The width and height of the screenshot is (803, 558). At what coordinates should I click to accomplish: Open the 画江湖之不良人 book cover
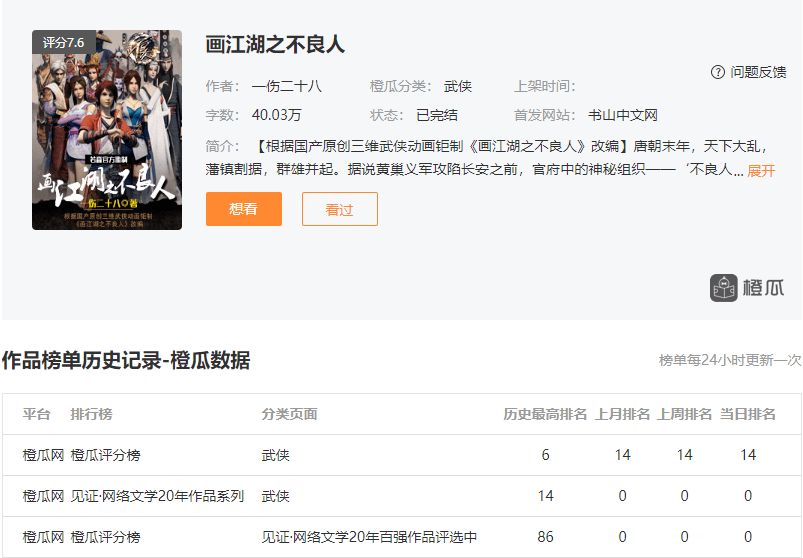[x=107, y=130]
